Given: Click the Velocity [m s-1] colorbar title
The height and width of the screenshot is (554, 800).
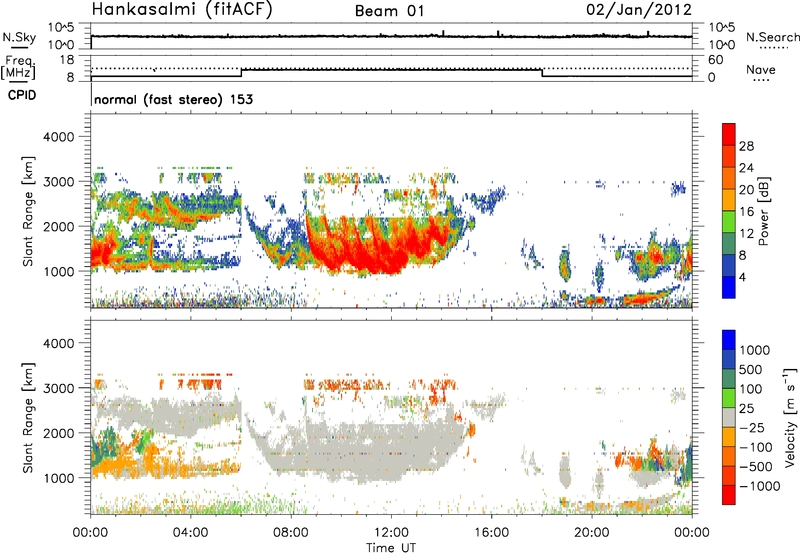Looking at the screenshot, I should coord(790,417).
